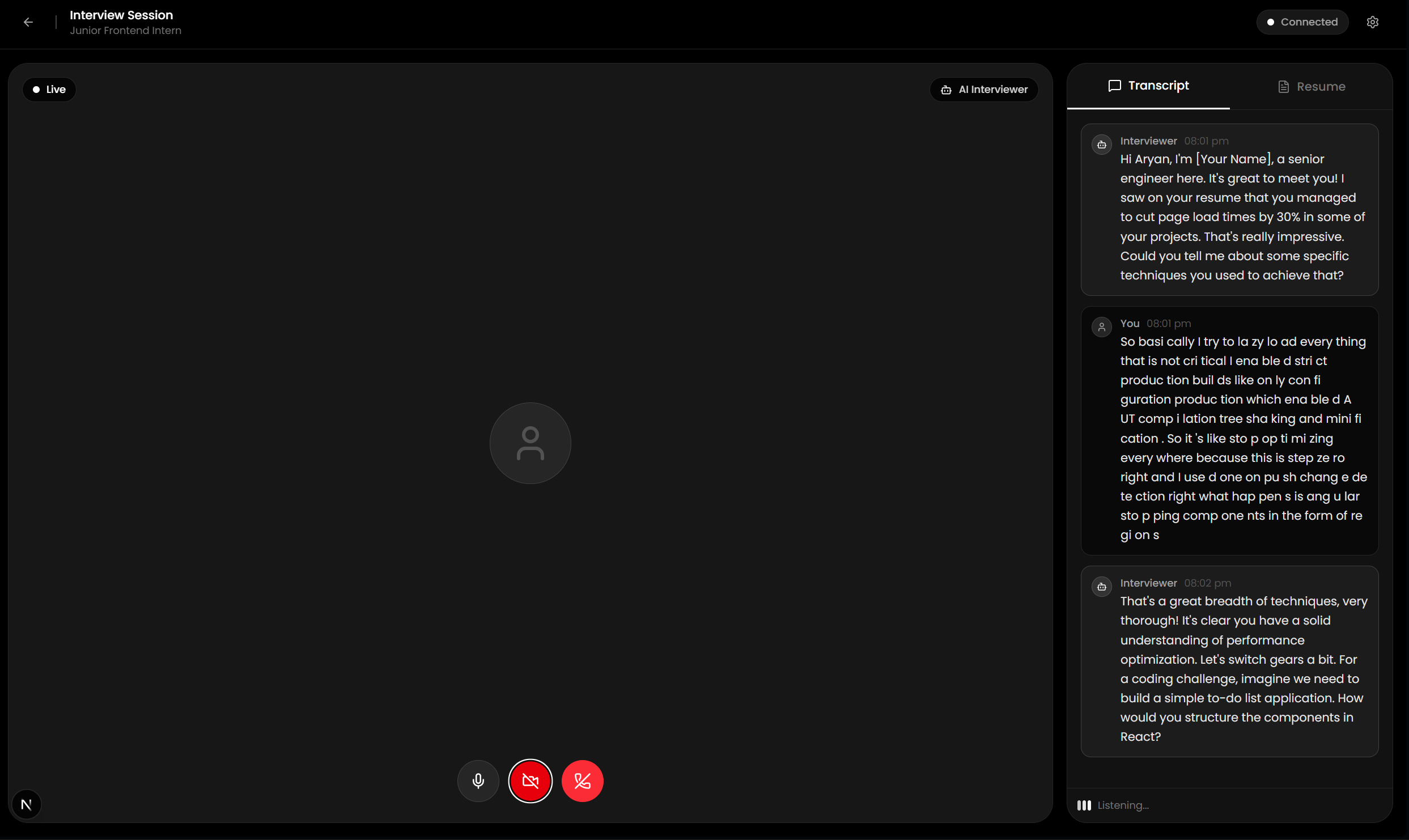
Task: Click the participant avatar placeholder
Action: click(530, 443)
